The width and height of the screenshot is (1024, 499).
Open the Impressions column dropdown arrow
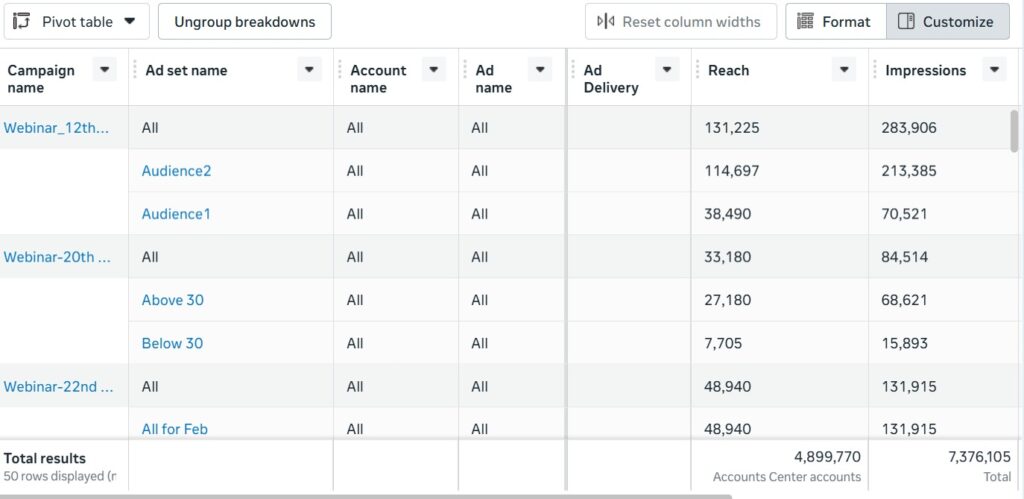993,70
